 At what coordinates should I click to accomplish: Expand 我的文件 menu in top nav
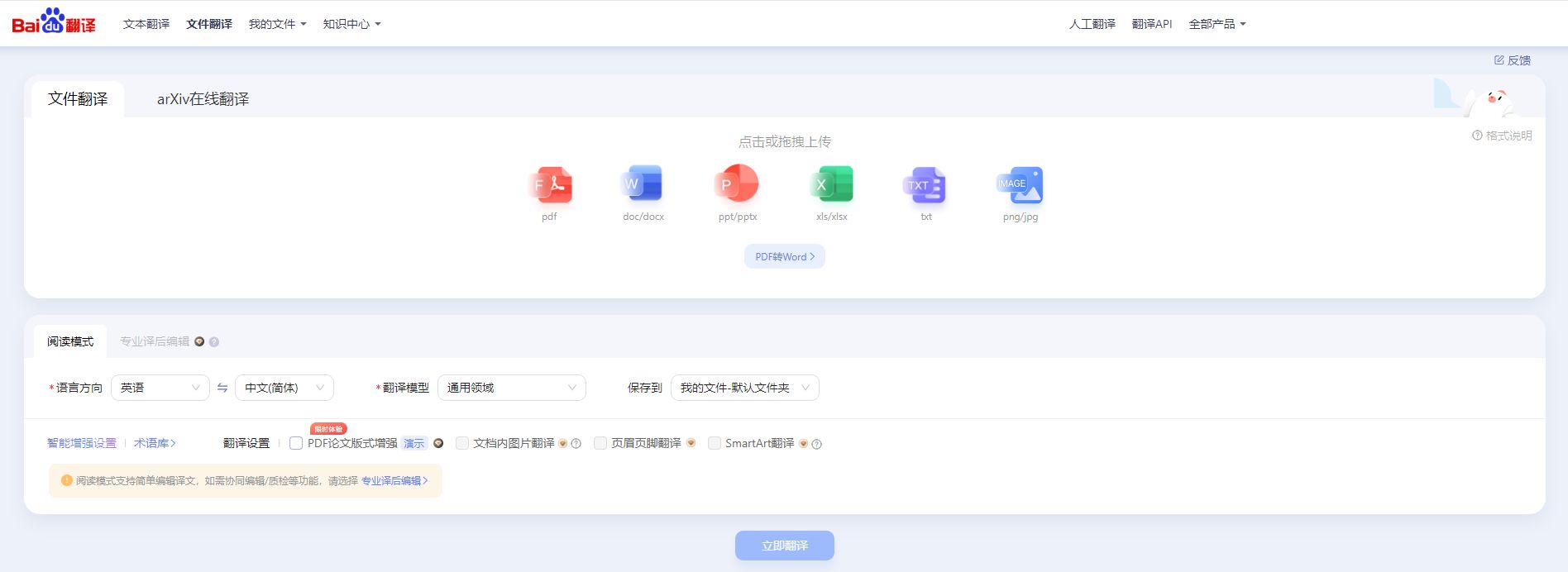point(278,24)
